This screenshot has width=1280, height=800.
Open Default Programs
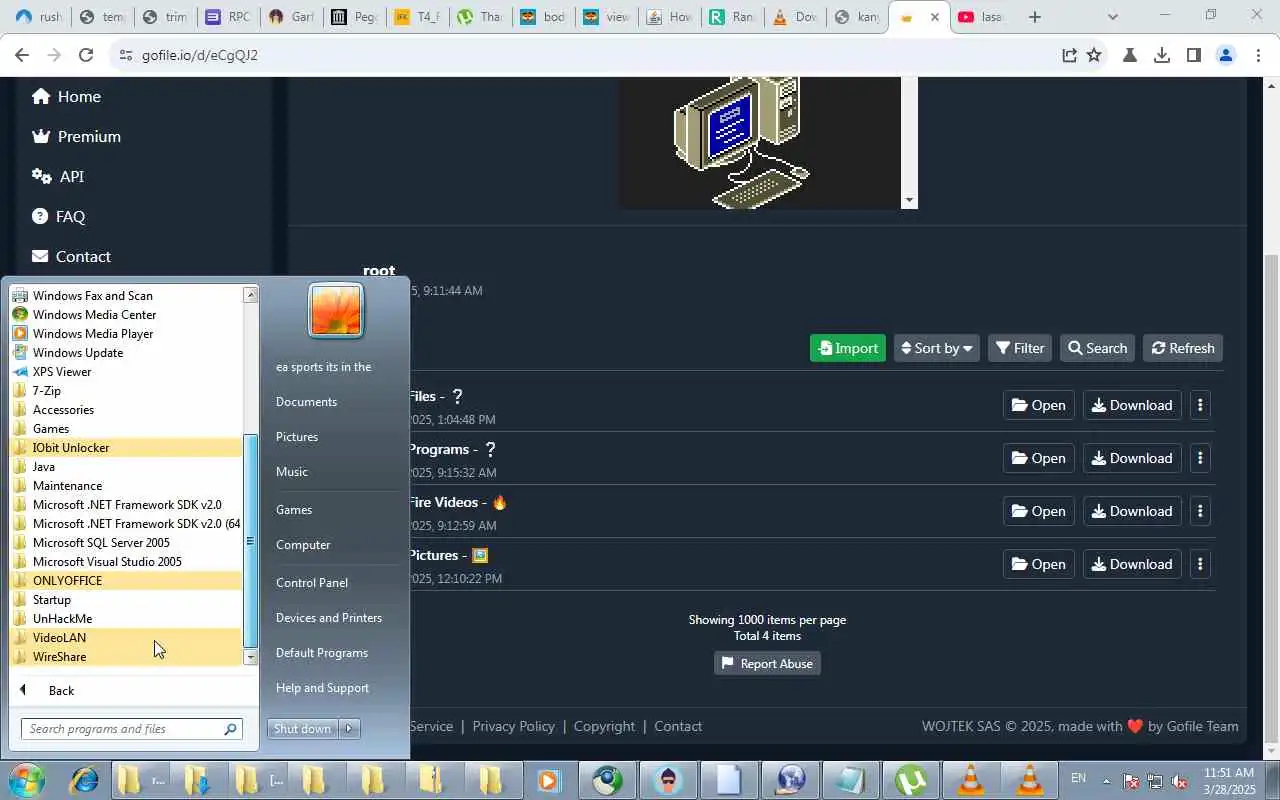[x=322, y=653]
